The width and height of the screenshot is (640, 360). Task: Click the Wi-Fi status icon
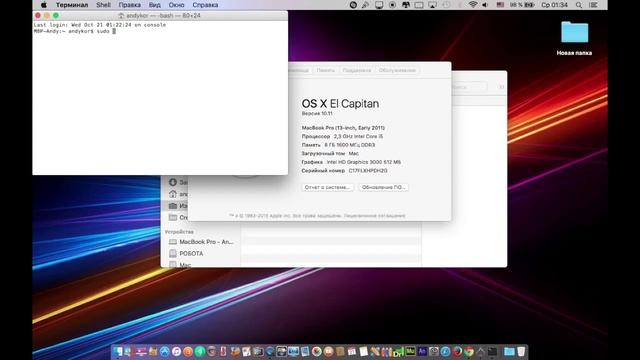tap(473, 5)
